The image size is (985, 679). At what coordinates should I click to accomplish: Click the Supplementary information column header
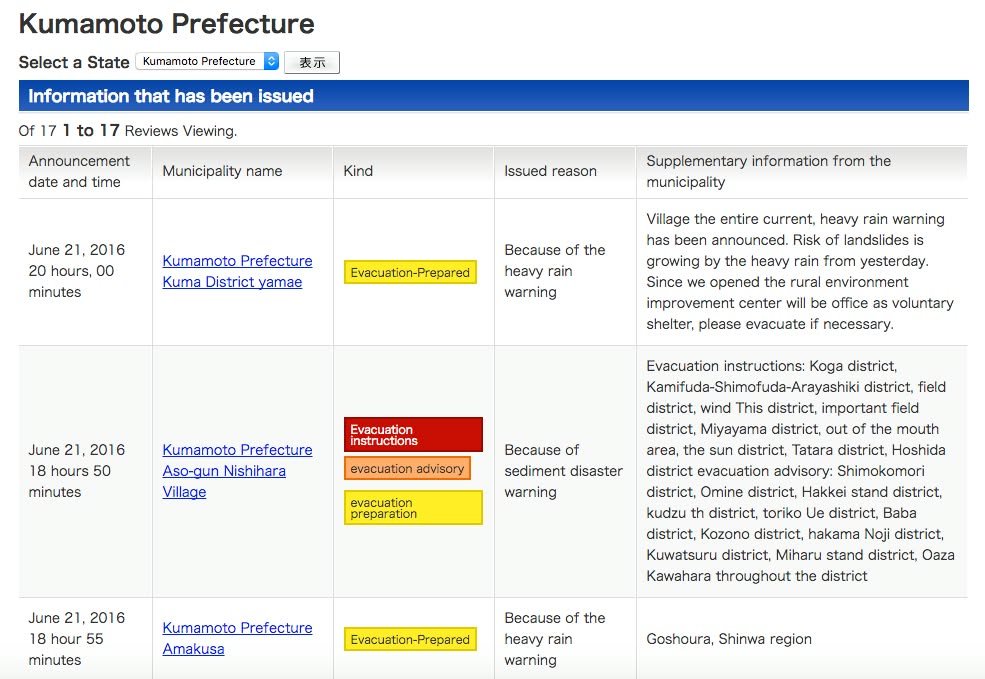coord(768,171)
